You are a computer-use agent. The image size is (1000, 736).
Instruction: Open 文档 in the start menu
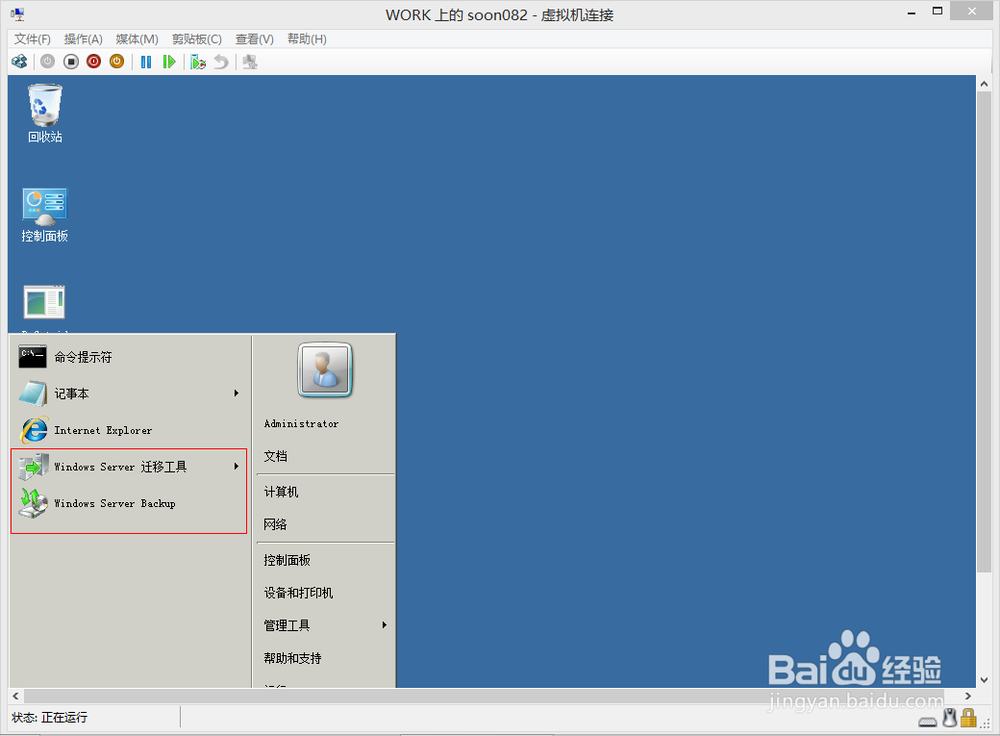(276, 456)
